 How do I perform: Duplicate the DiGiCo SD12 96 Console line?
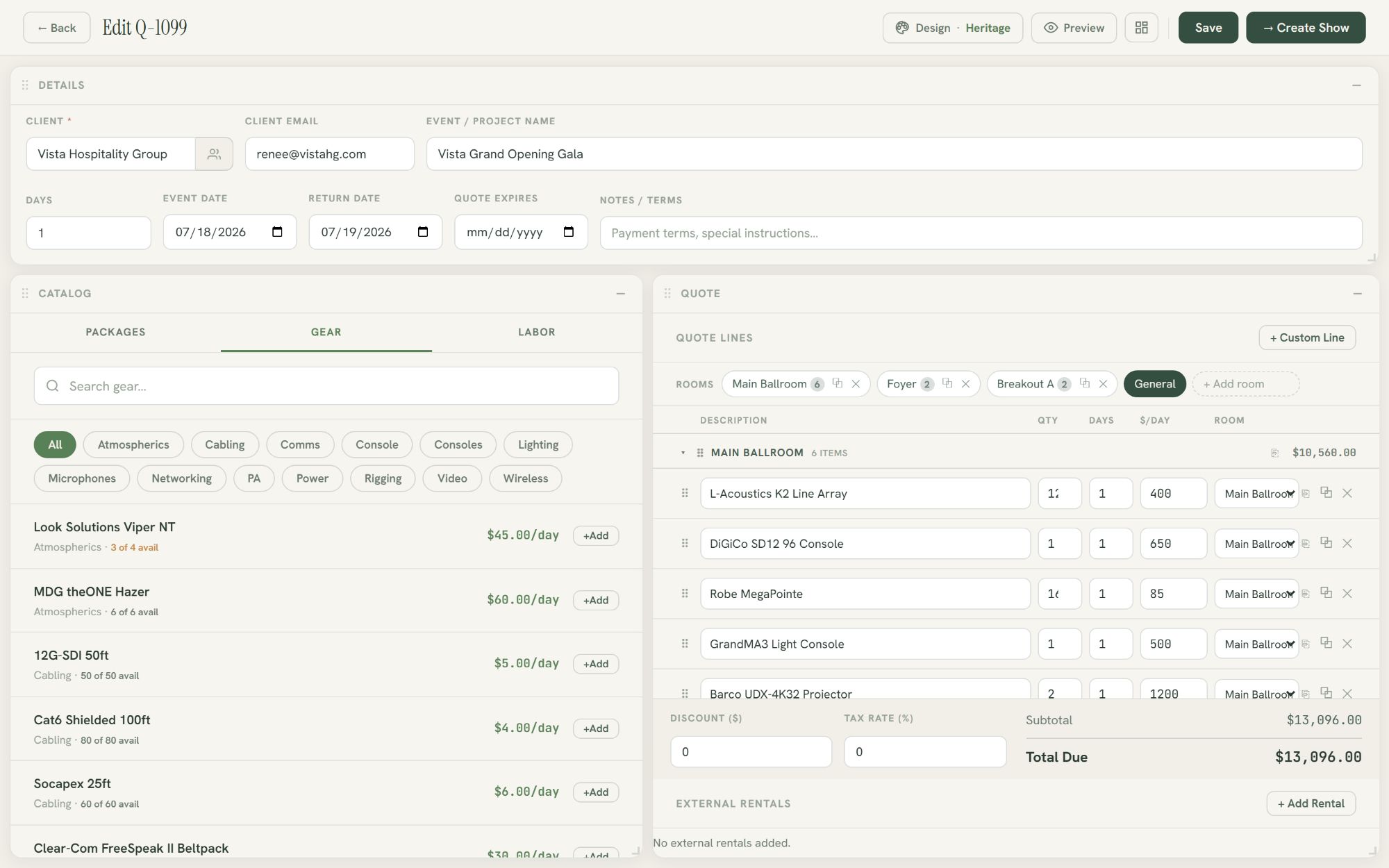(x=1326, y=542)
